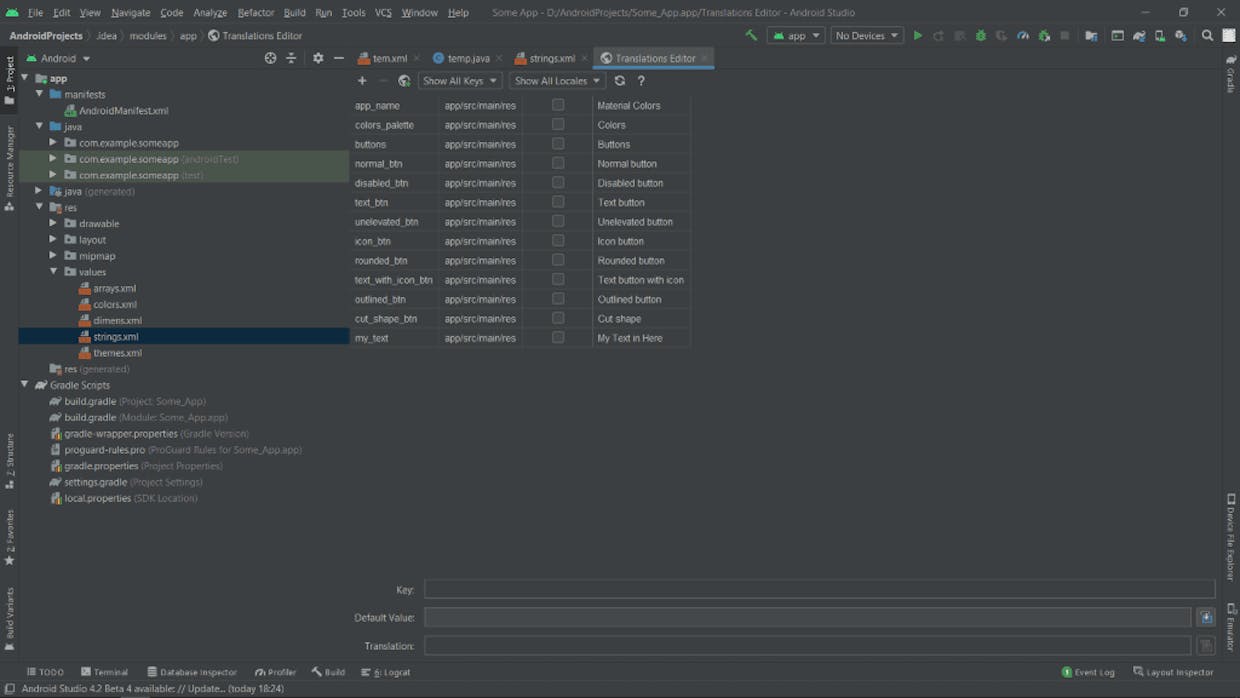Toggle Untranslatable checkbox for disabled_btn
Image resolution: width=1240 pixels, height=698 pixels.
558,183
